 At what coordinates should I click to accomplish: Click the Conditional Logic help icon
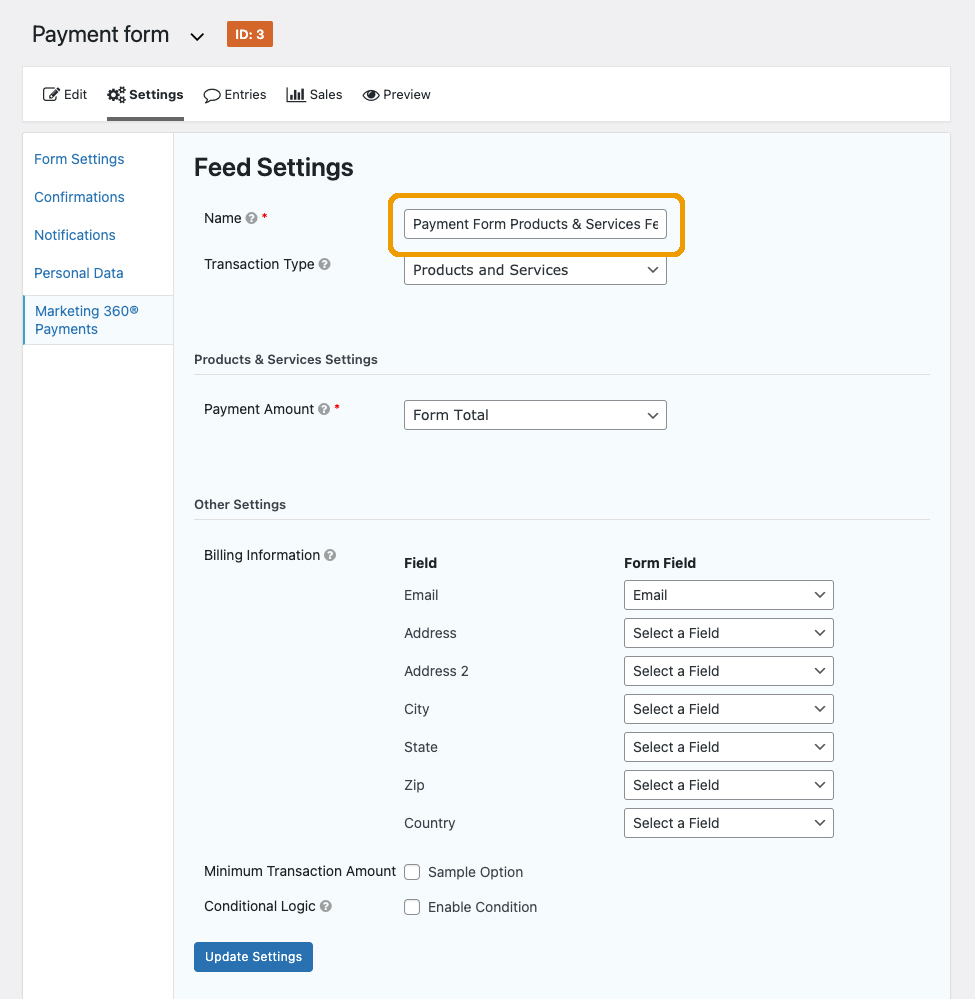tap(326, 906)
